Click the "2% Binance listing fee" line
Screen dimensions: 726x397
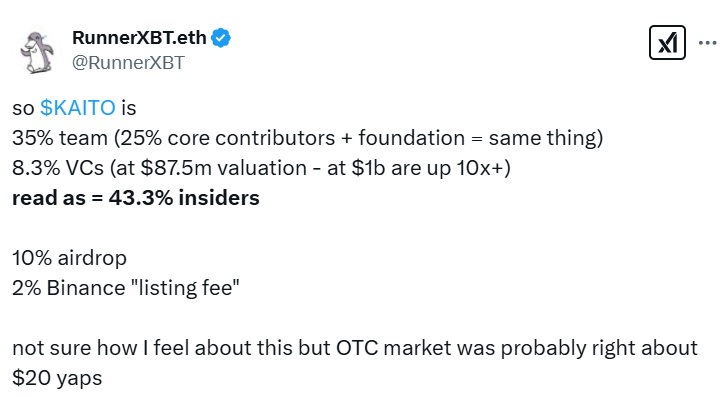(x=126, y=288)
